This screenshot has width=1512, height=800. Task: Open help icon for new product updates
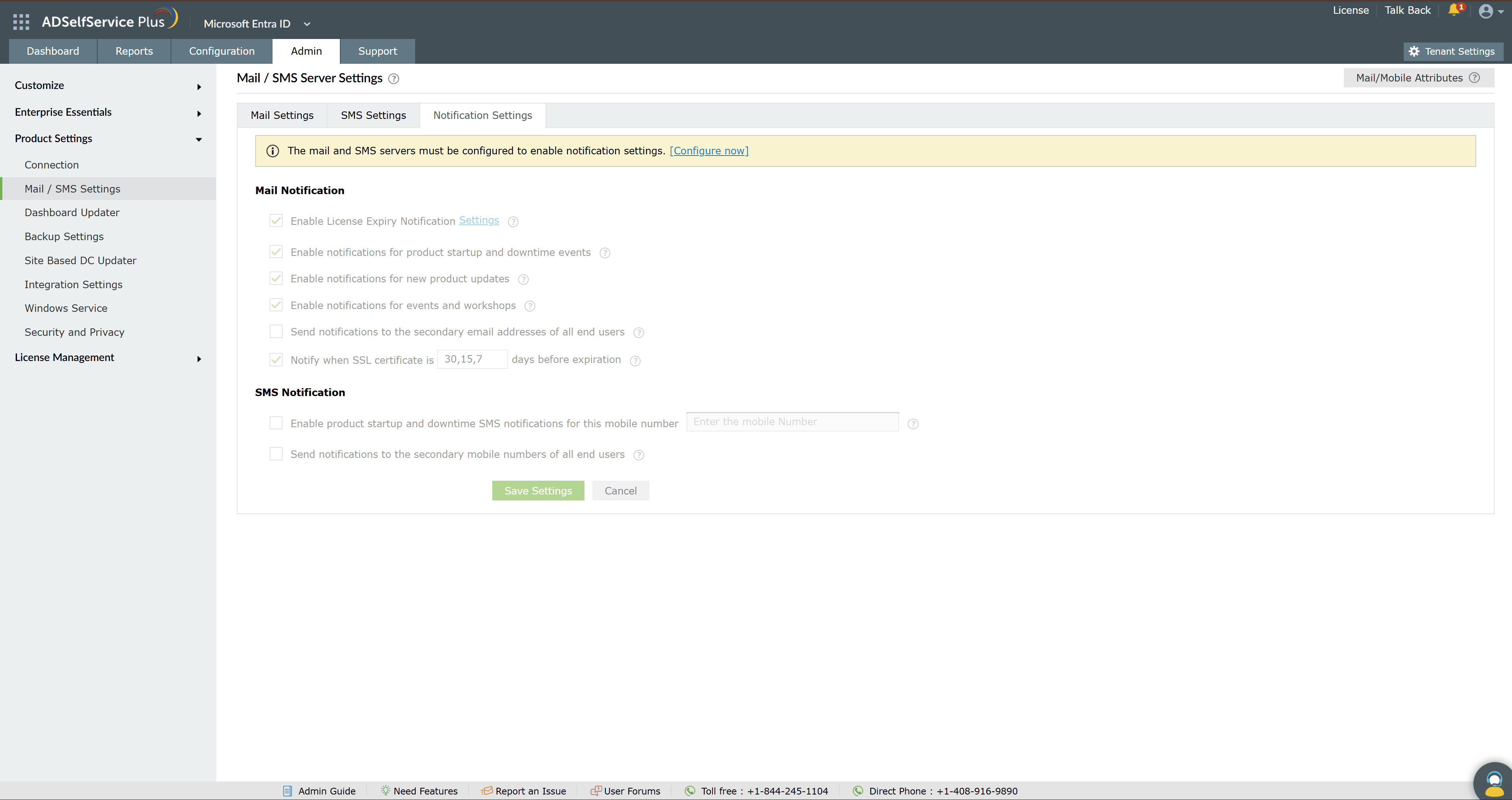(523, 280)
